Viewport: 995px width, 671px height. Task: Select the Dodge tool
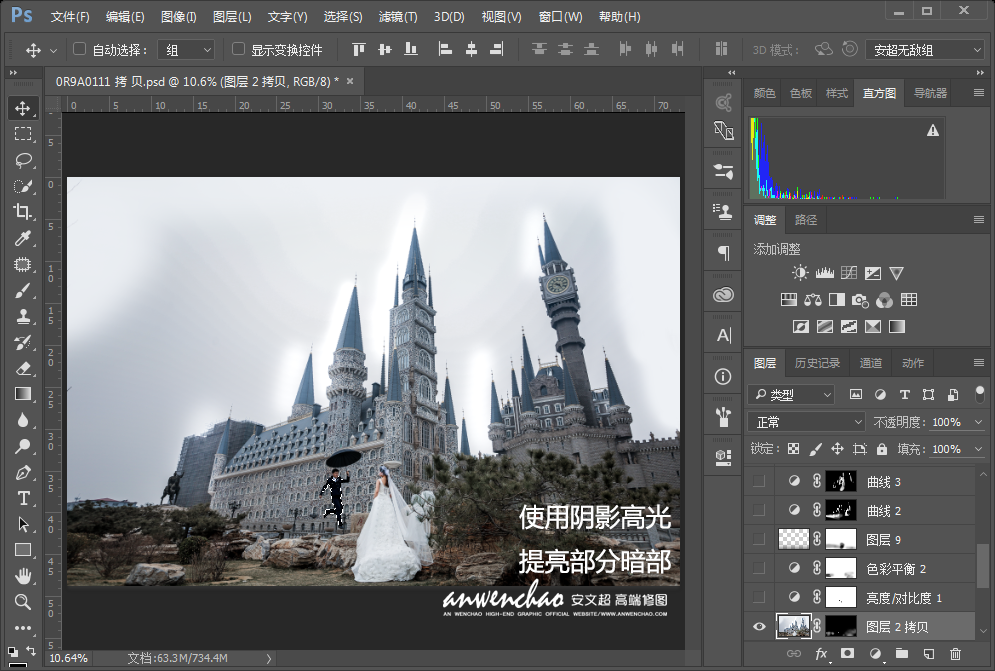coord(23,446)
